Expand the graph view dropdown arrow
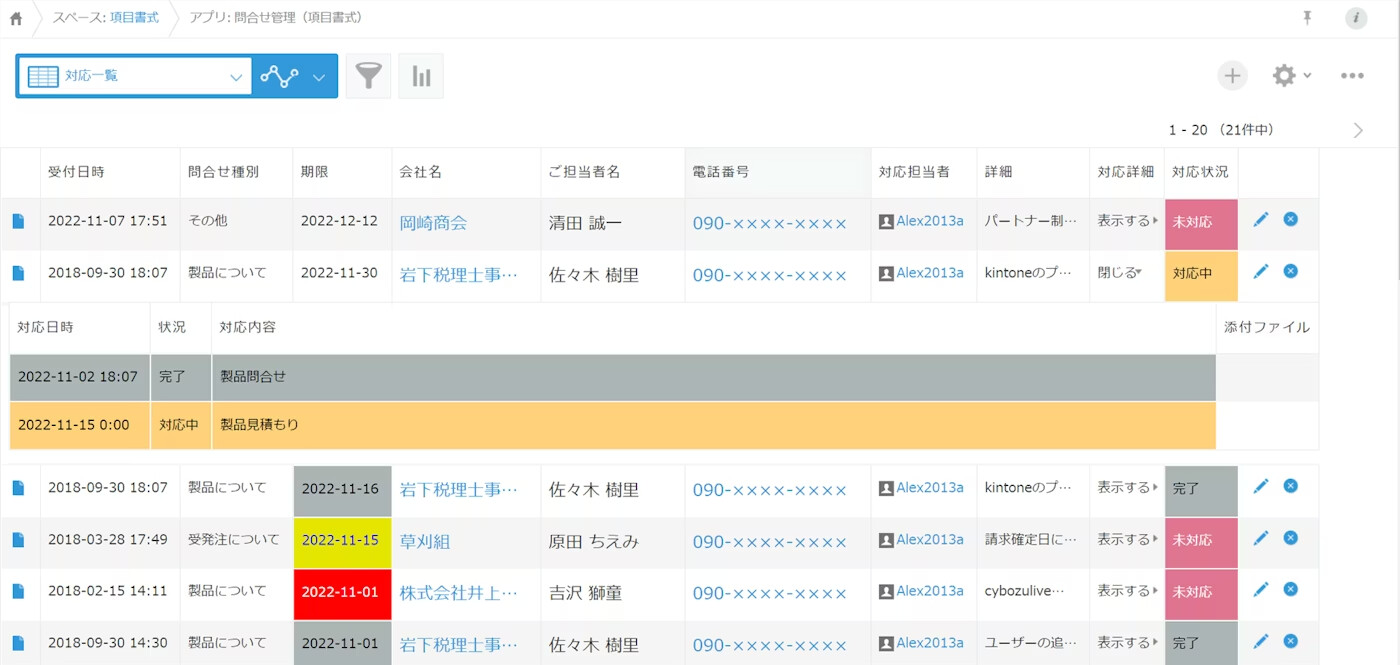The height and width of the screenshot is (665, 1400). click(319, 77)
